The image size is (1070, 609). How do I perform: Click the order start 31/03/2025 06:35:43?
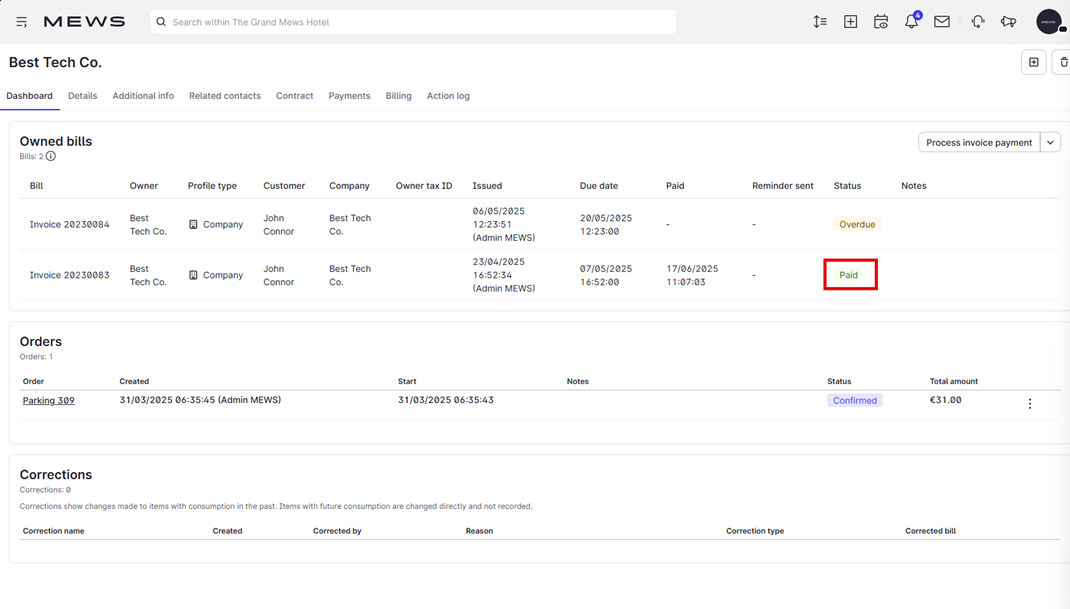446,400
